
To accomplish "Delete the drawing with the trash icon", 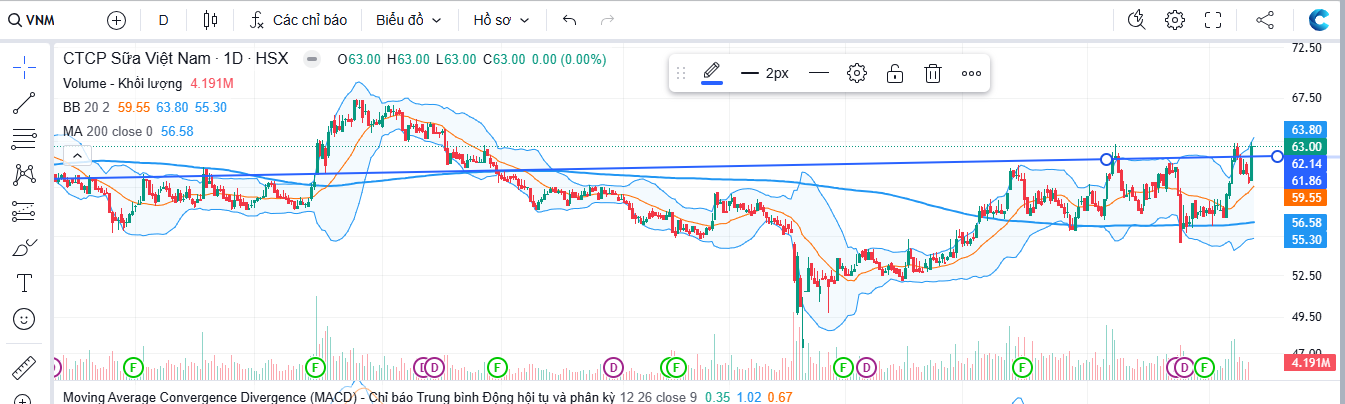I will 933,73.
